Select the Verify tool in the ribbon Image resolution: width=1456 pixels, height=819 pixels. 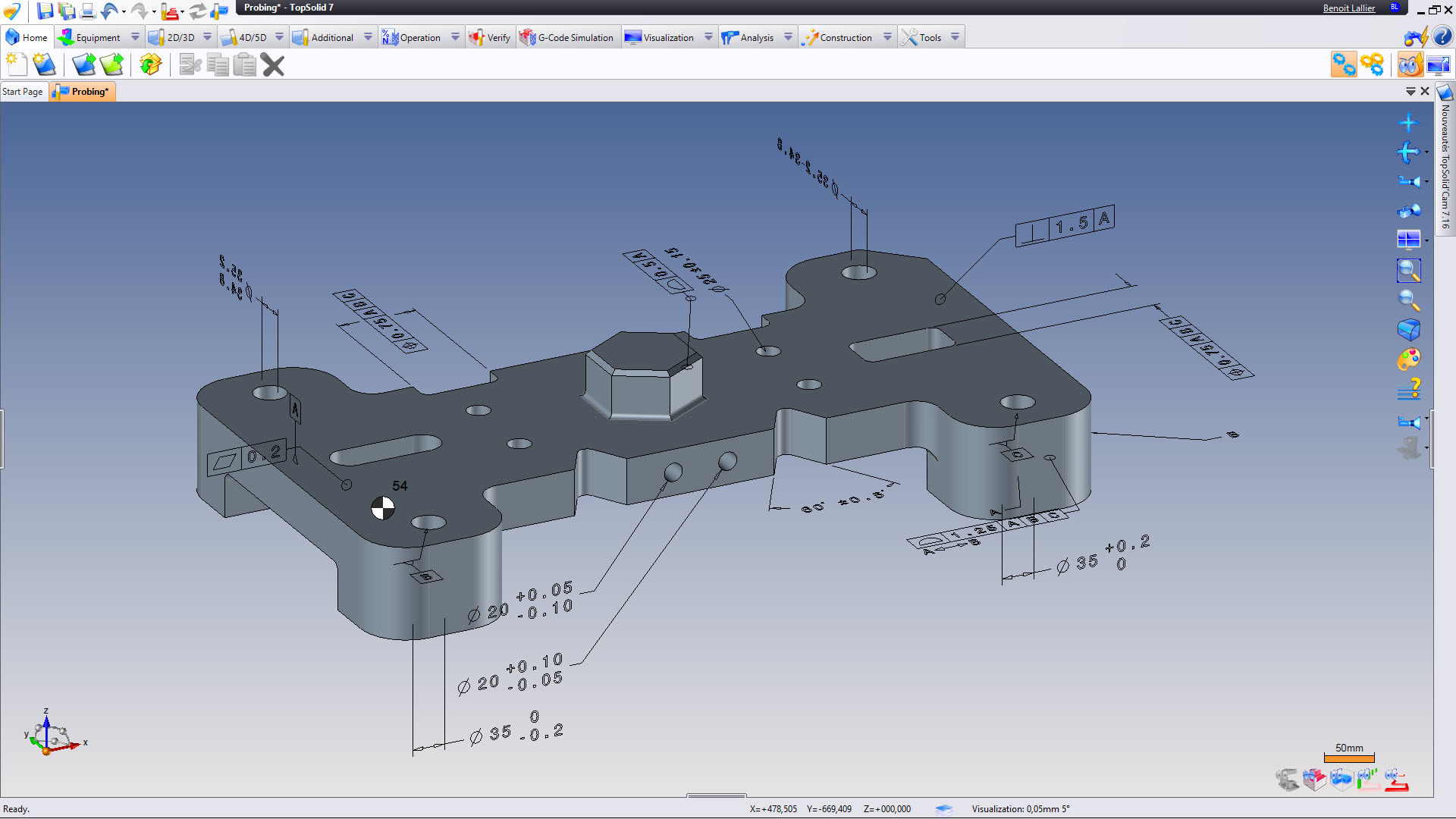[490, 36]
